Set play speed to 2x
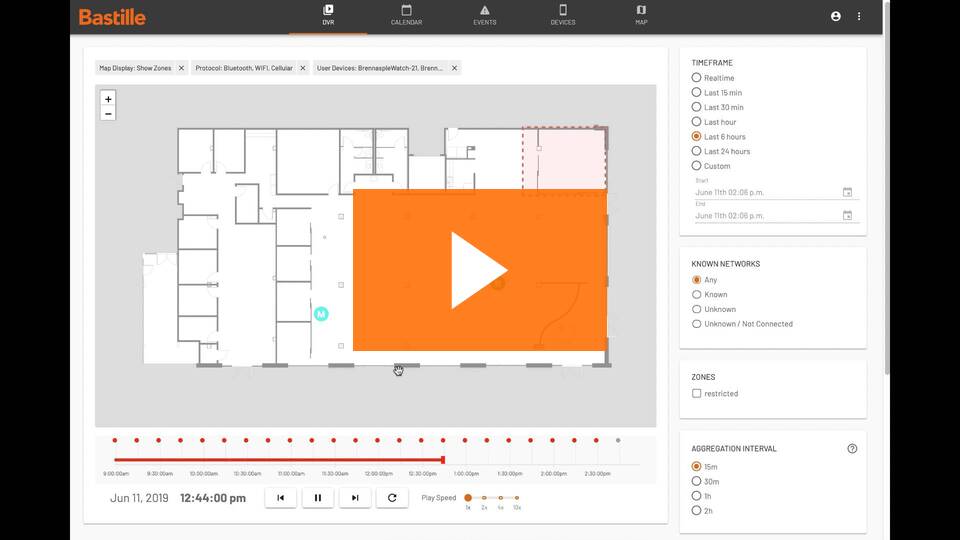This screenshot has width=960, height=540. pyautogui.click(x=484, y=498)
